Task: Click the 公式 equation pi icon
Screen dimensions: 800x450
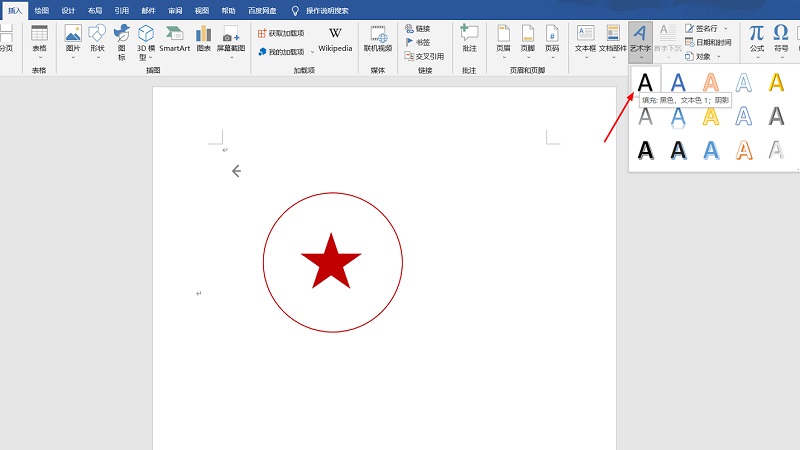Action: (757, 39)
